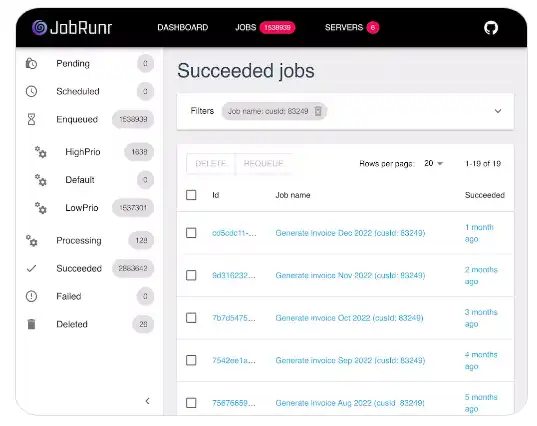Screen dimensions: 537x426
Task: Click the Pending jobs icon
Action: [31, 63]
